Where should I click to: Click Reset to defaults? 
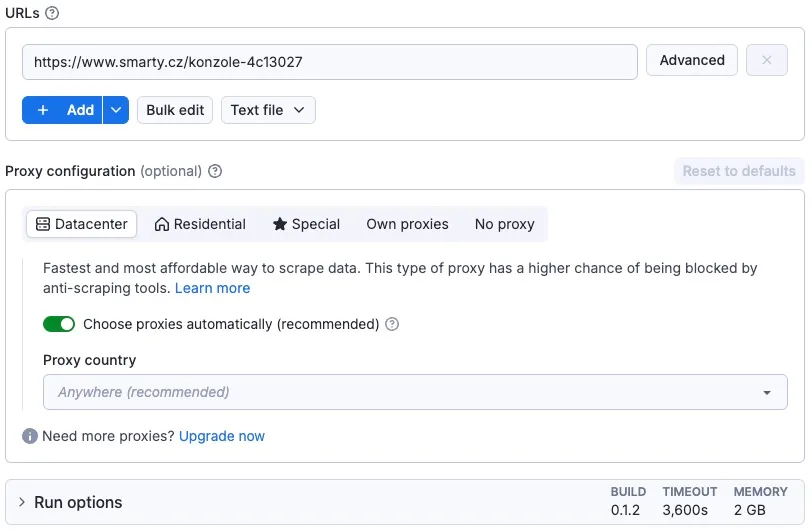[739, 171]
